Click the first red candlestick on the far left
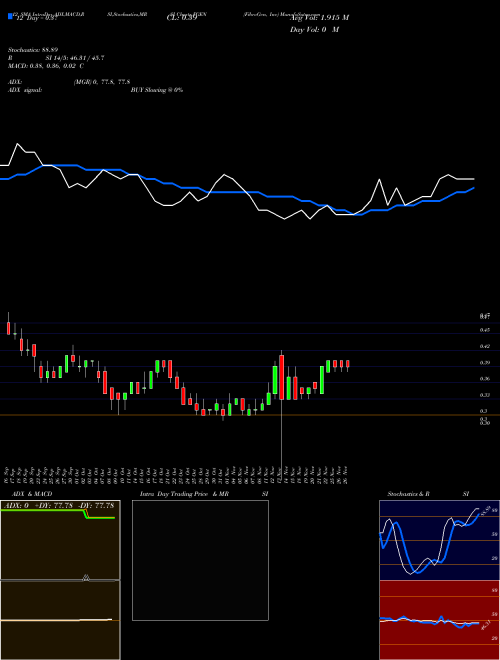Viewport: 500px width, 660px height. [8, 328]
